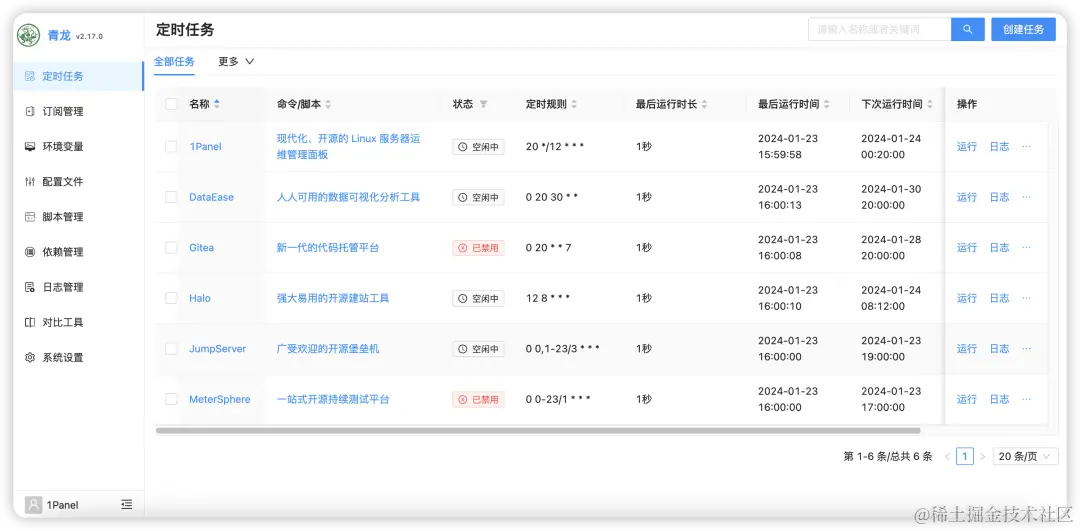Check the Gitea row checkbox
Image resolution: width=1080 pixels, height=531 pixels.
(171, 247)
